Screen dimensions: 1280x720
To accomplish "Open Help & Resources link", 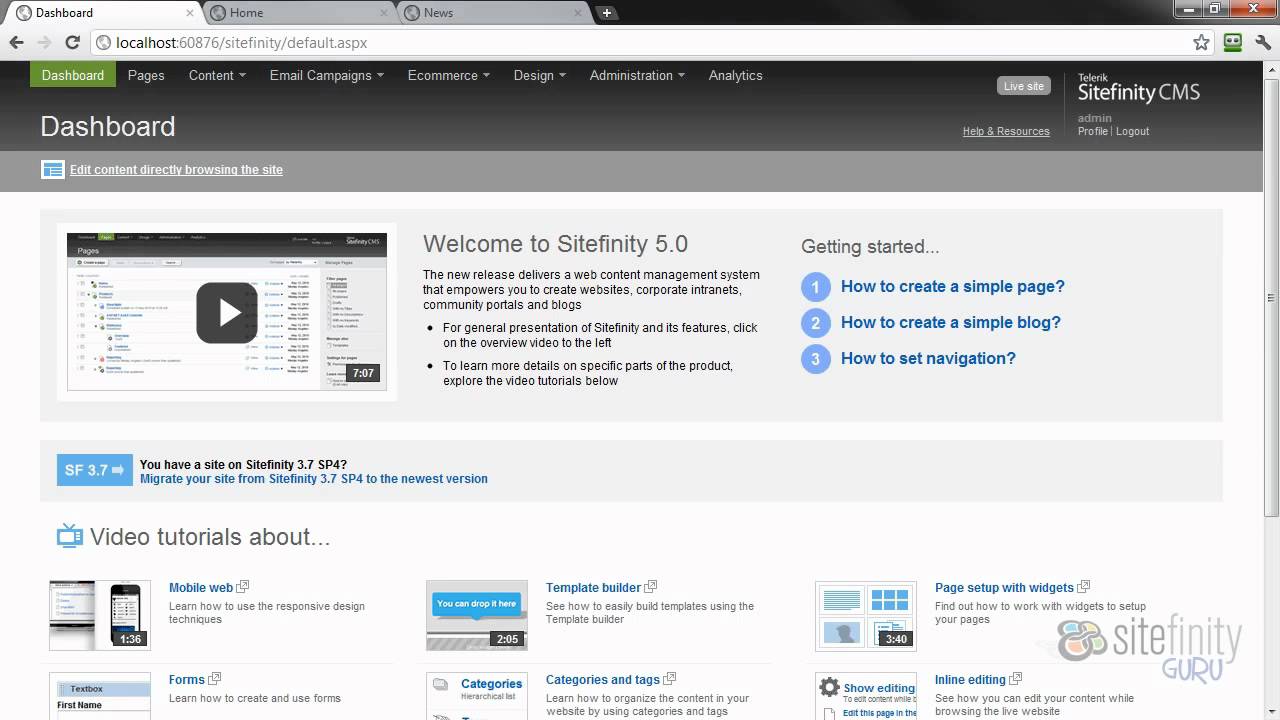I will coord(1006,131).
